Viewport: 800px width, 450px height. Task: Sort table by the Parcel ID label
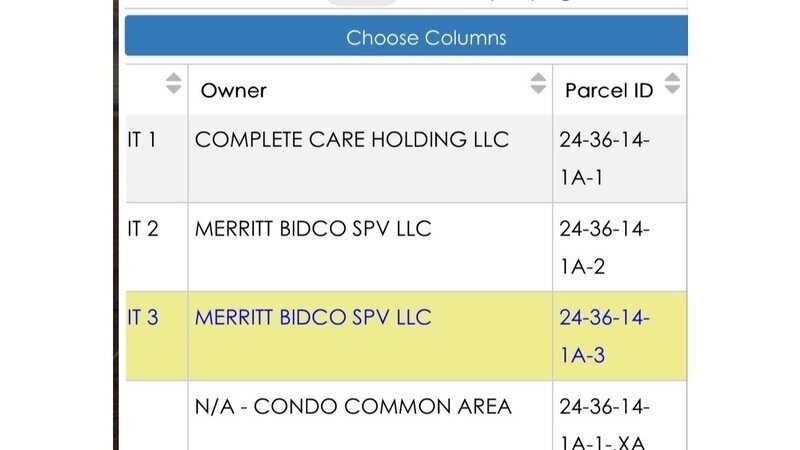(608, 90)
